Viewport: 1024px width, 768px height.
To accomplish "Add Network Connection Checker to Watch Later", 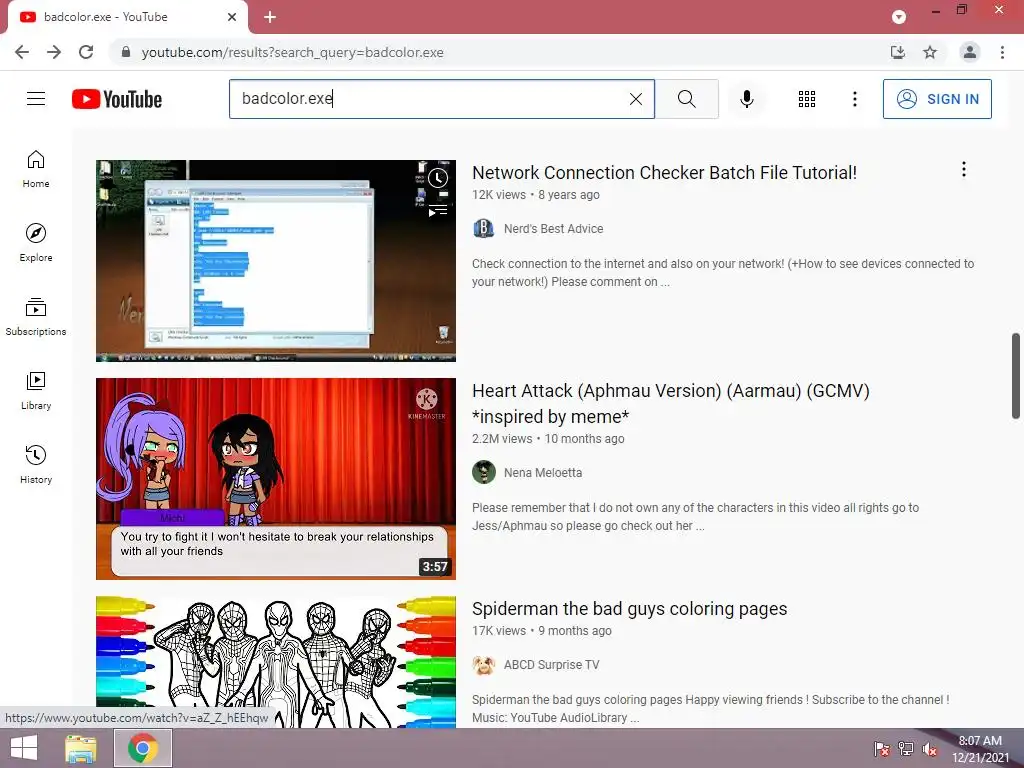I will pos(438,178).
